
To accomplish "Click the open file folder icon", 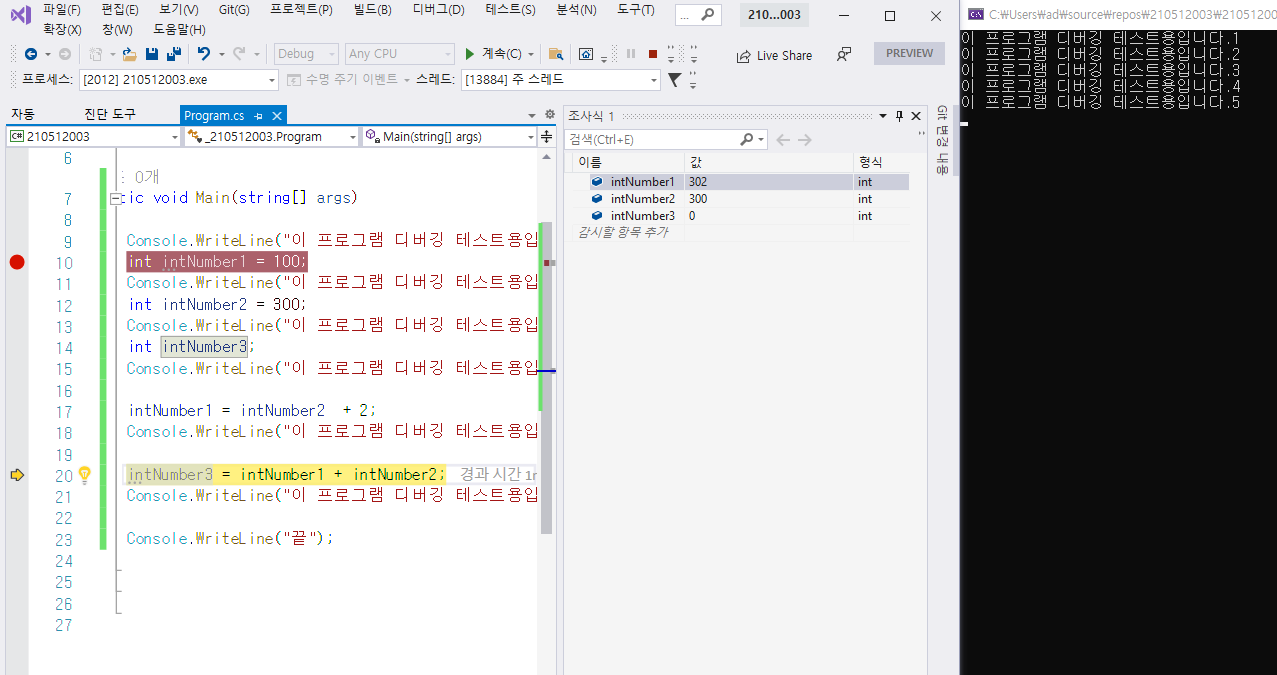I will (x=129, y=54).
